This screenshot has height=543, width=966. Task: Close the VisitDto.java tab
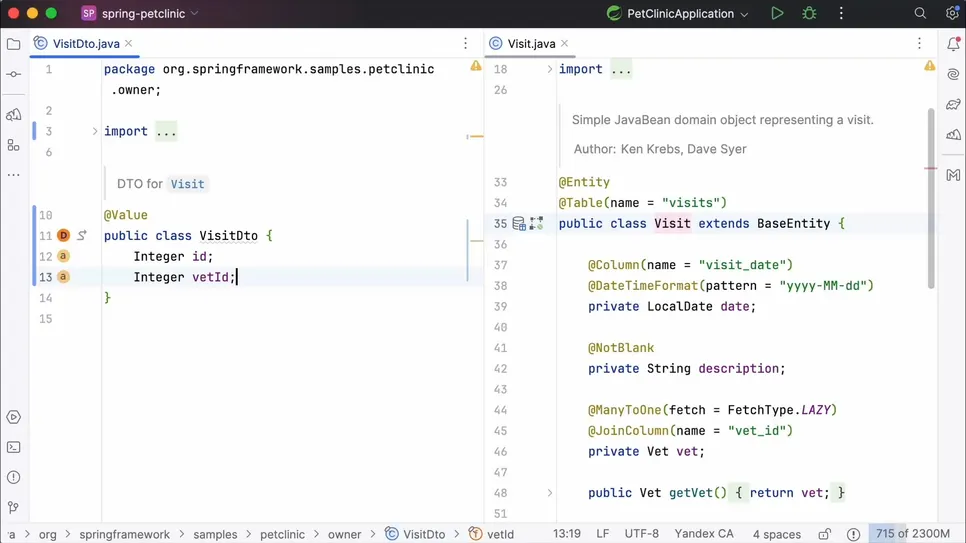(128, 43)
